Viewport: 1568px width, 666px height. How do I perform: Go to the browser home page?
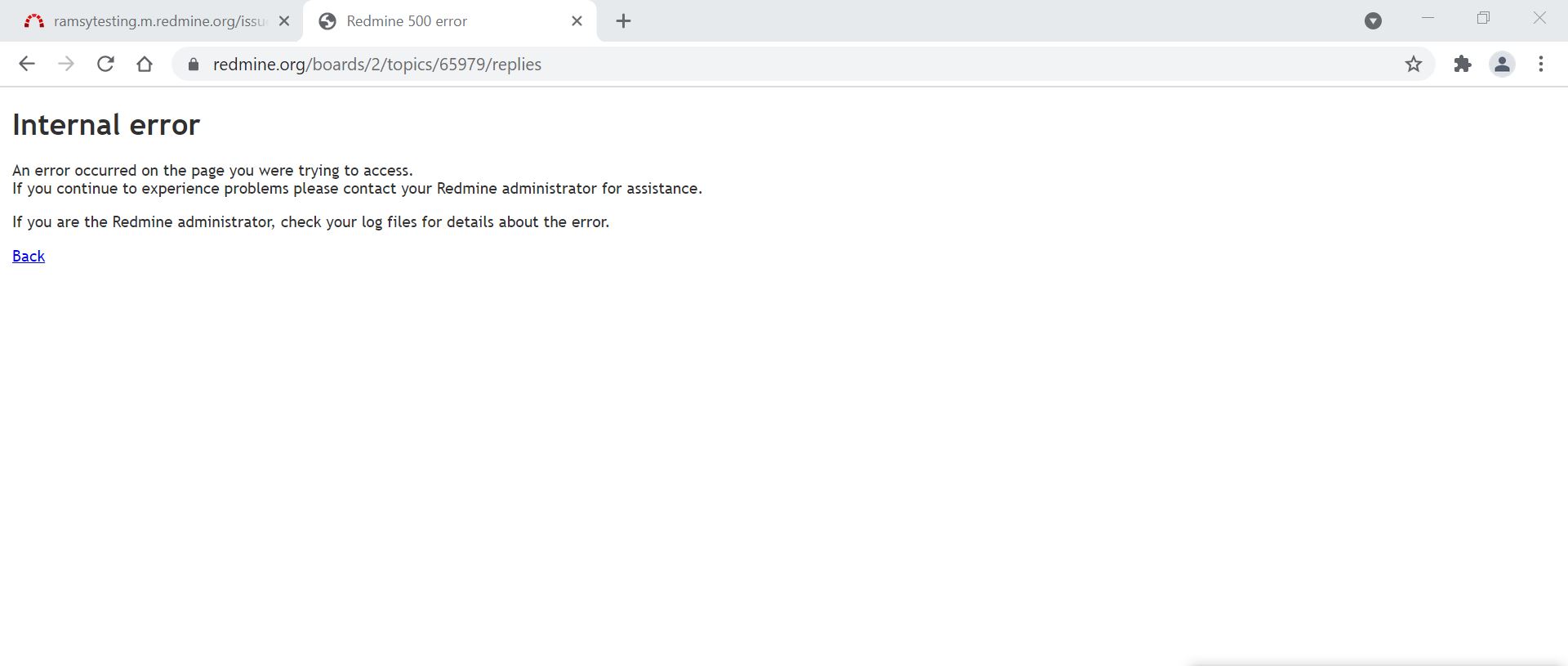(x=145, y=64)
